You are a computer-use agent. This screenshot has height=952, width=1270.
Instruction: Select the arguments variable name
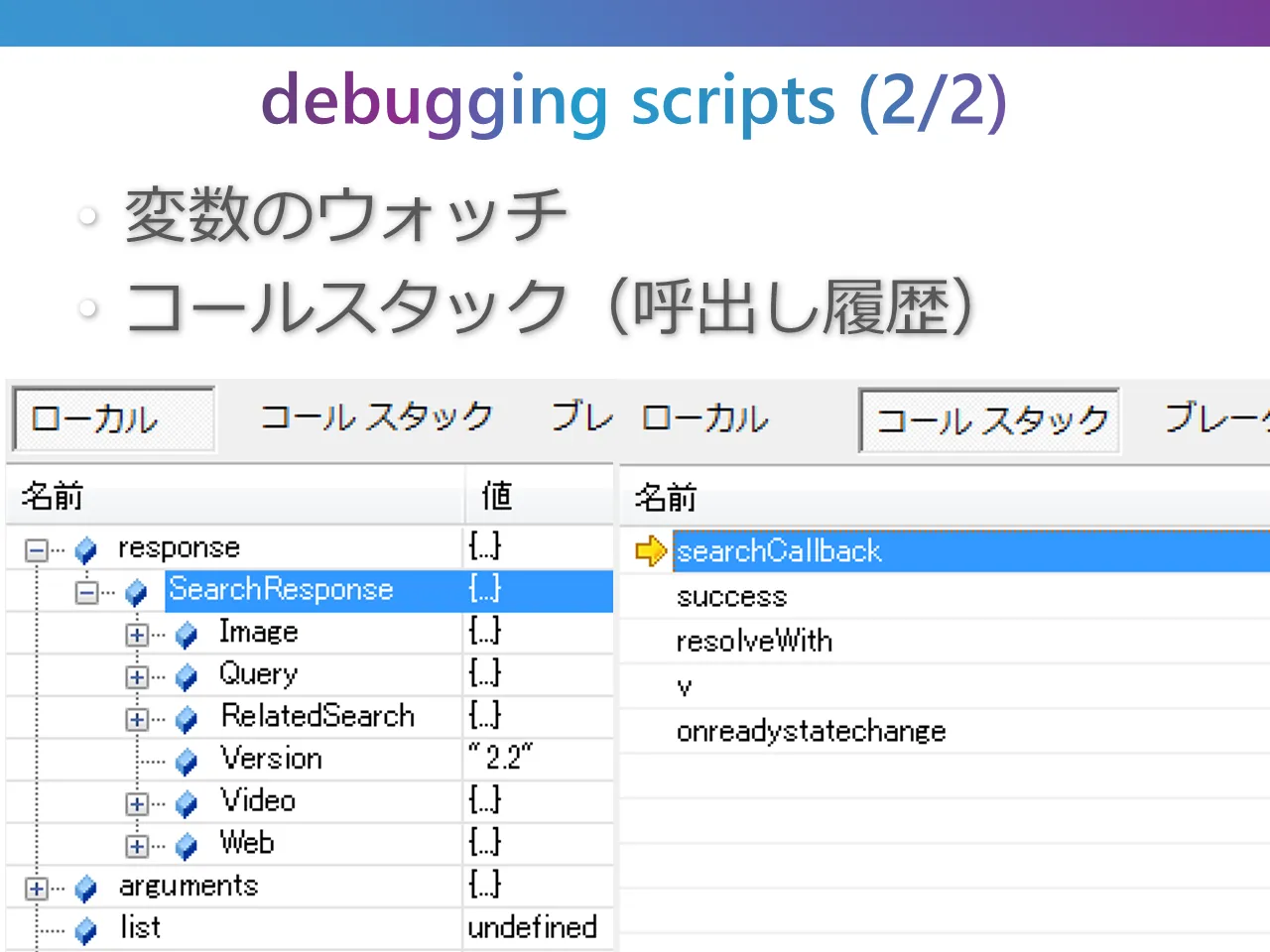189,886
